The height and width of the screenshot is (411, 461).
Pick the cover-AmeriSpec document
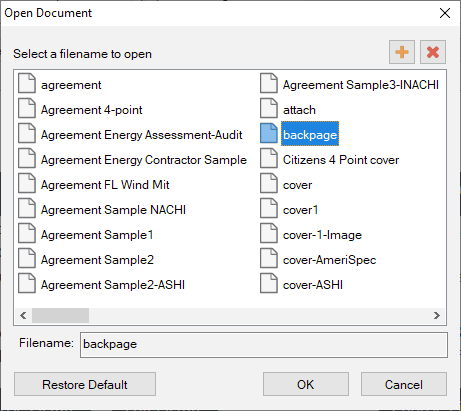pos(329,260)
